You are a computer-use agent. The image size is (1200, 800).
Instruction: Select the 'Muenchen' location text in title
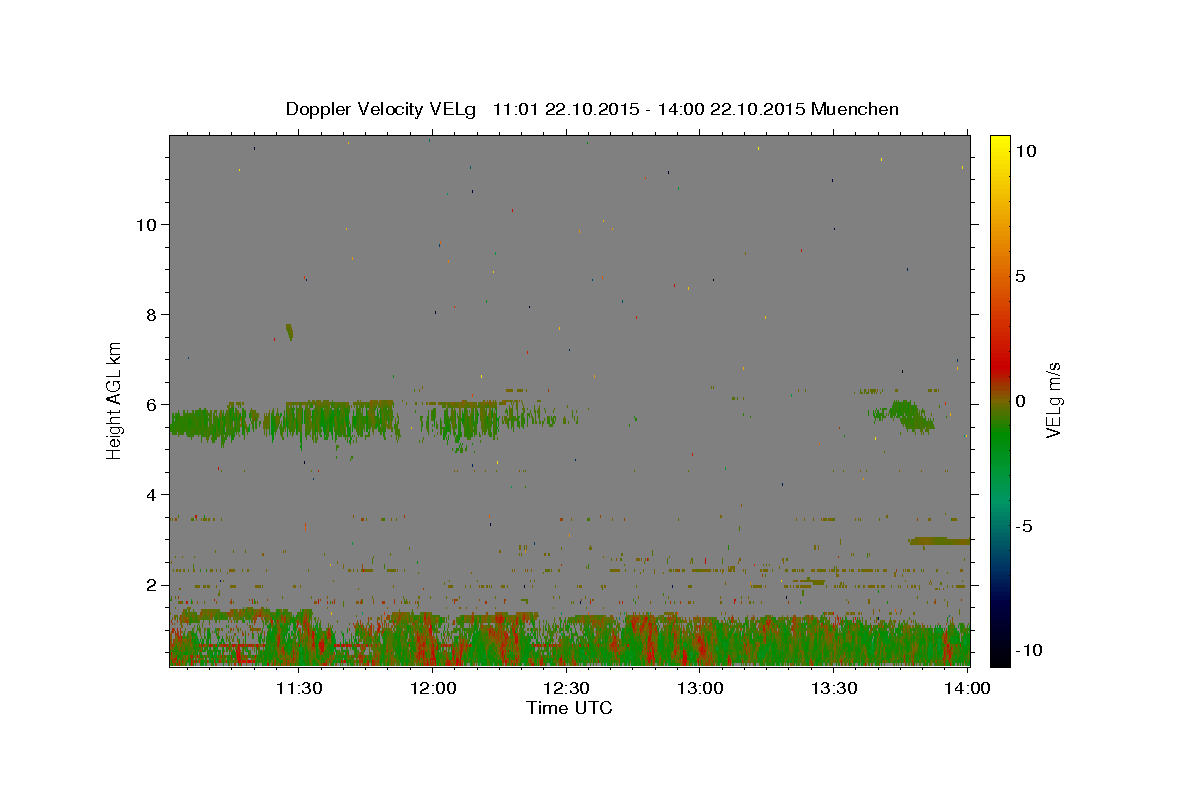coord(855,109)
